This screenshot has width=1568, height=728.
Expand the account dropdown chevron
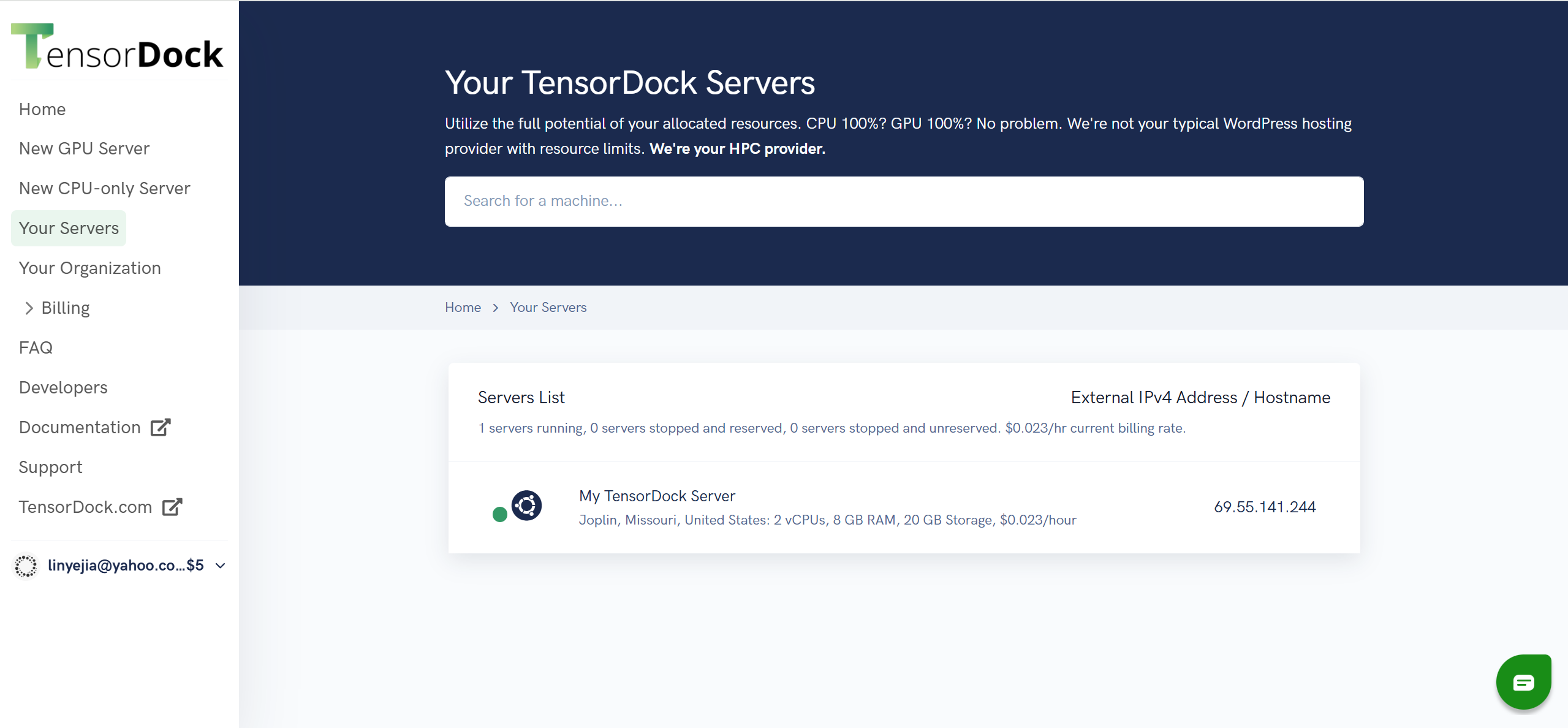(x=221, y=566)
